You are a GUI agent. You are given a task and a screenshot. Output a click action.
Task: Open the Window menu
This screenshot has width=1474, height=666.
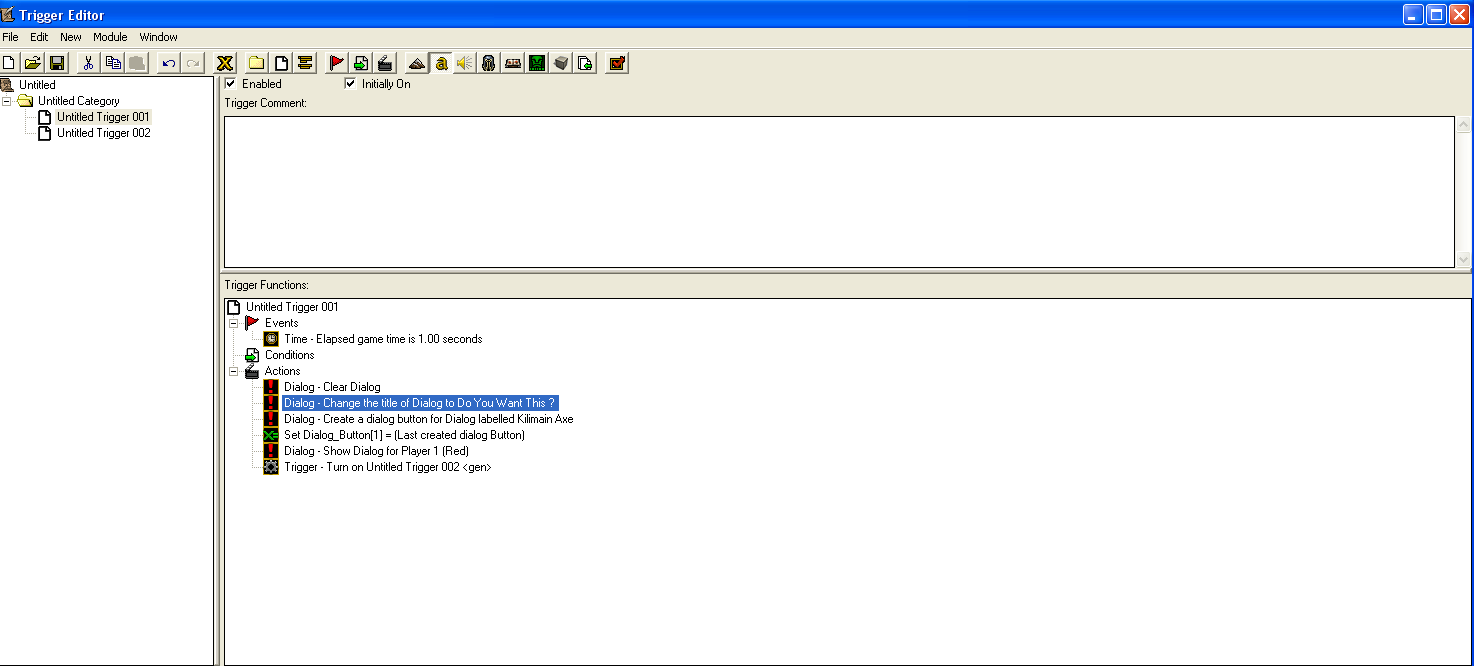[158, 37]
